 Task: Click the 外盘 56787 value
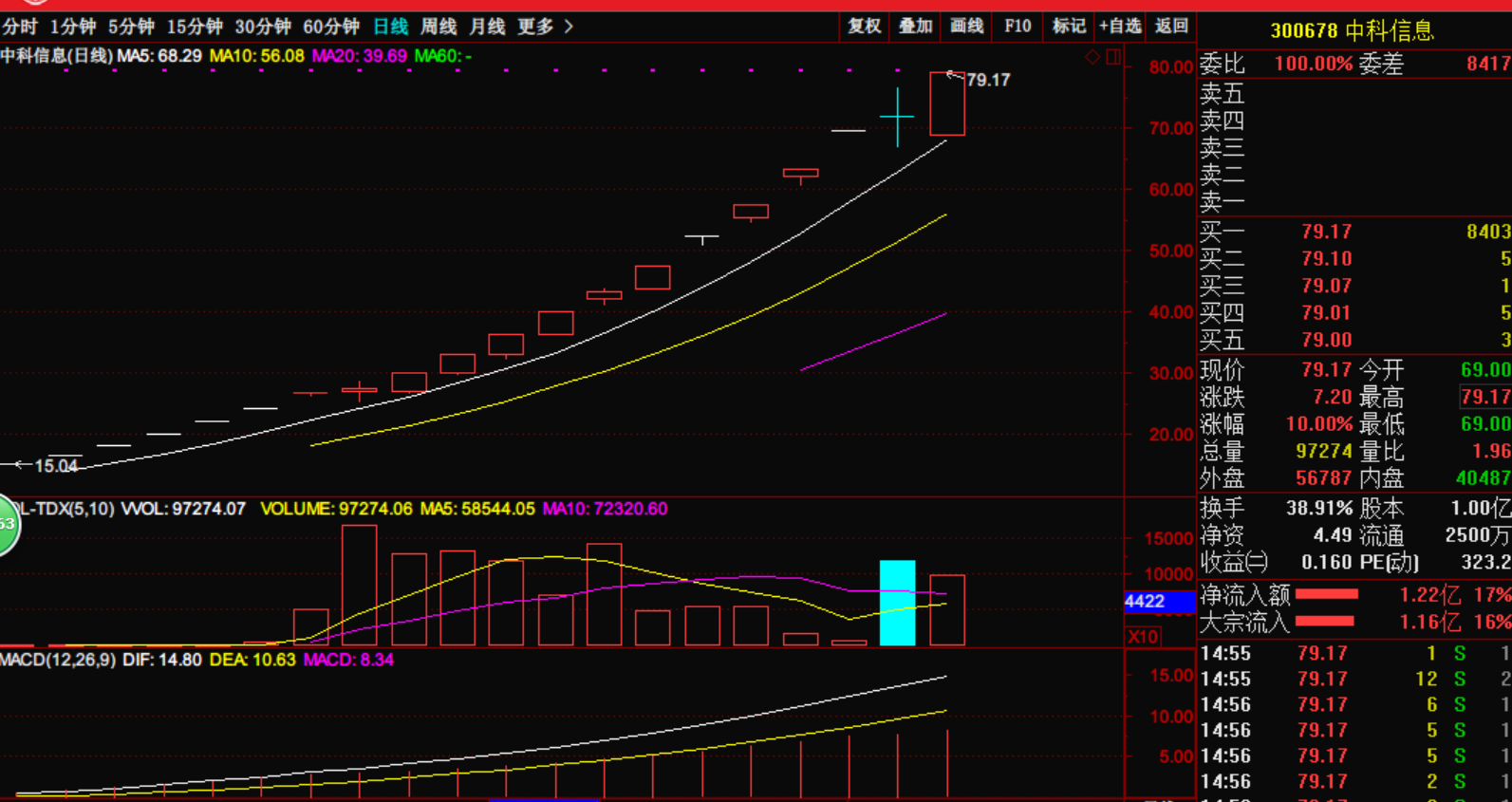coord(1324,478)
